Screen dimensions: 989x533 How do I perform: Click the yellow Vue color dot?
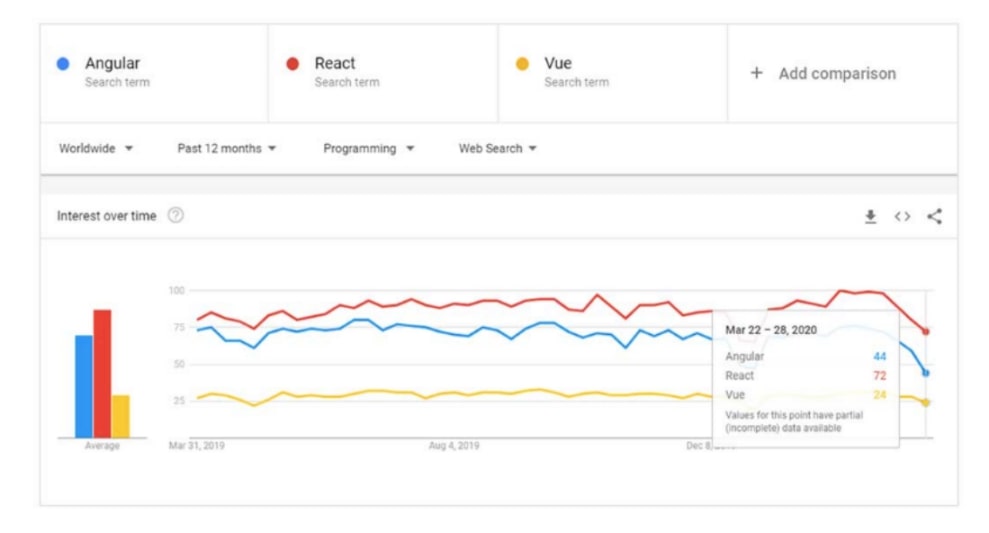(522, 64)
